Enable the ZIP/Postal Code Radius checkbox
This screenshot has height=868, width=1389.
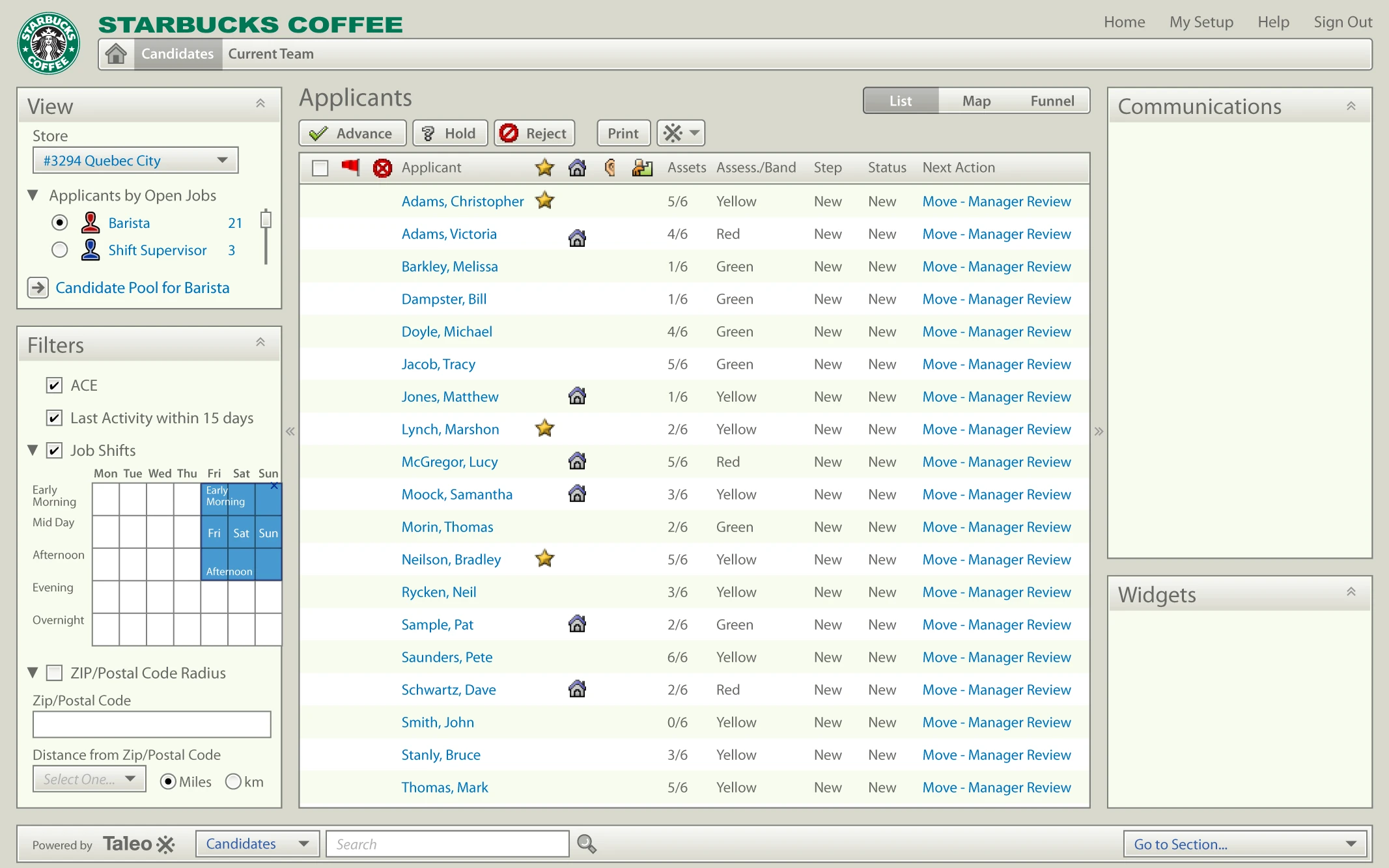[55, 673]
